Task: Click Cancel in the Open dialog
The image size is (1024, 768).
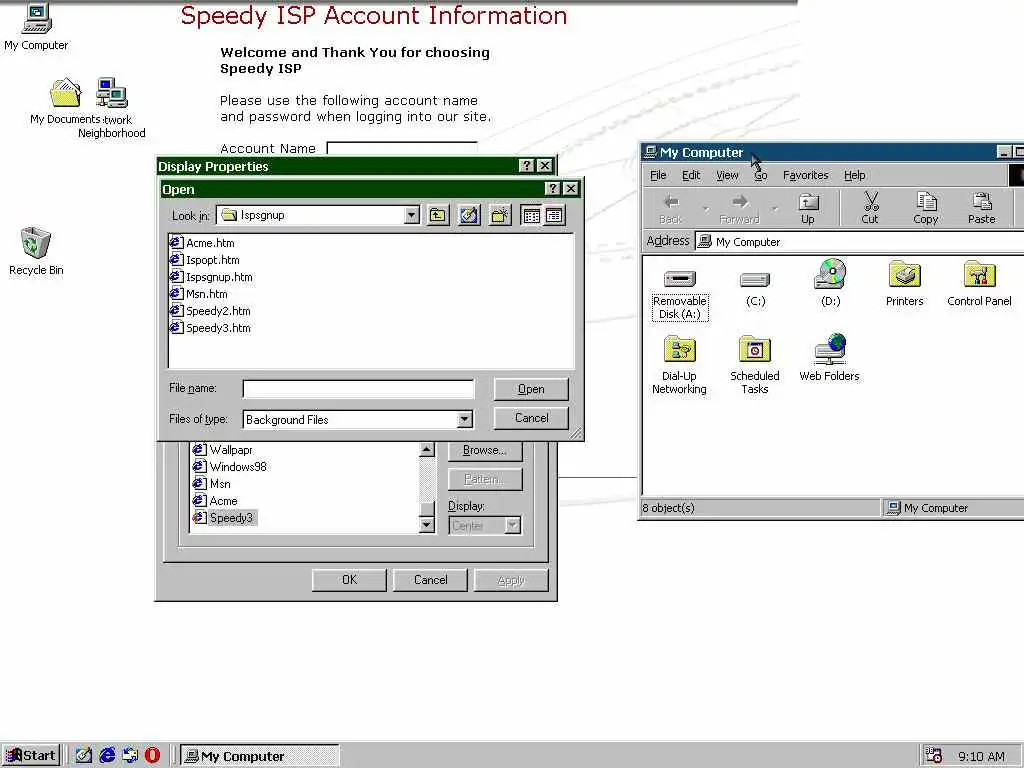Action: [x=531, y=418]
